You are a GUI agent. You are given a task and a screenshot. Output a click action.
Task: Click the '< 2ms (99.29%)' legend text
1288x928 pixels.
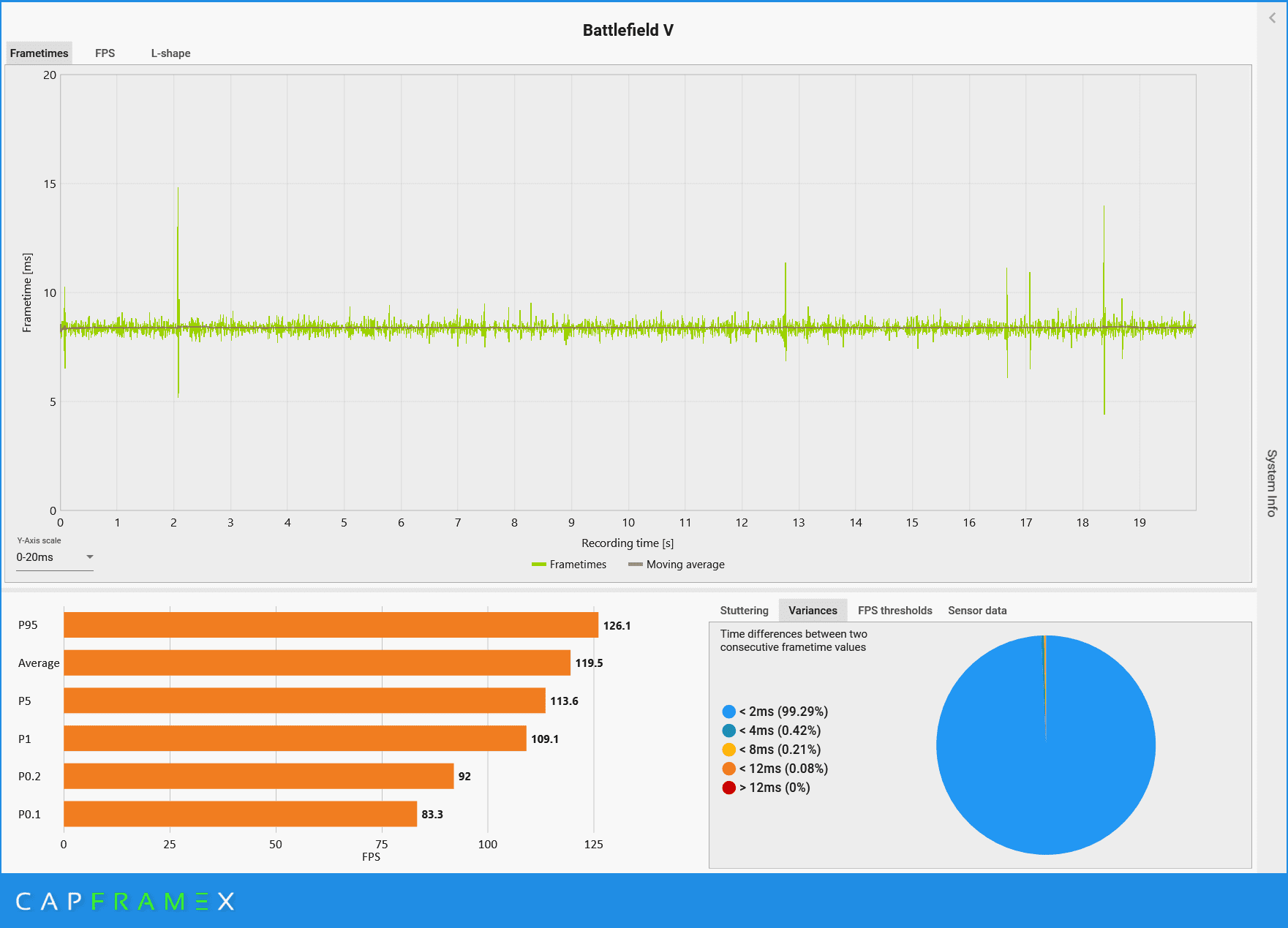coord(783,712)
